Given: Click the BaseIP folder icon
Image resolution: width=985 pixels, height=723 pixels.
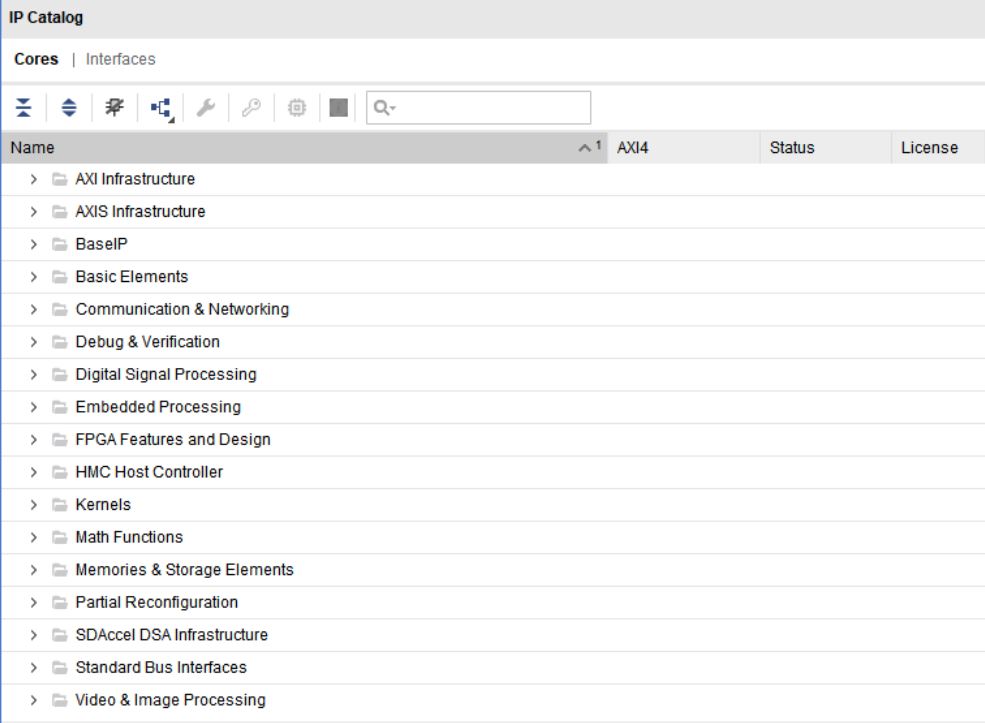Looking at the screenshot, I should click(x=60, y=244).
